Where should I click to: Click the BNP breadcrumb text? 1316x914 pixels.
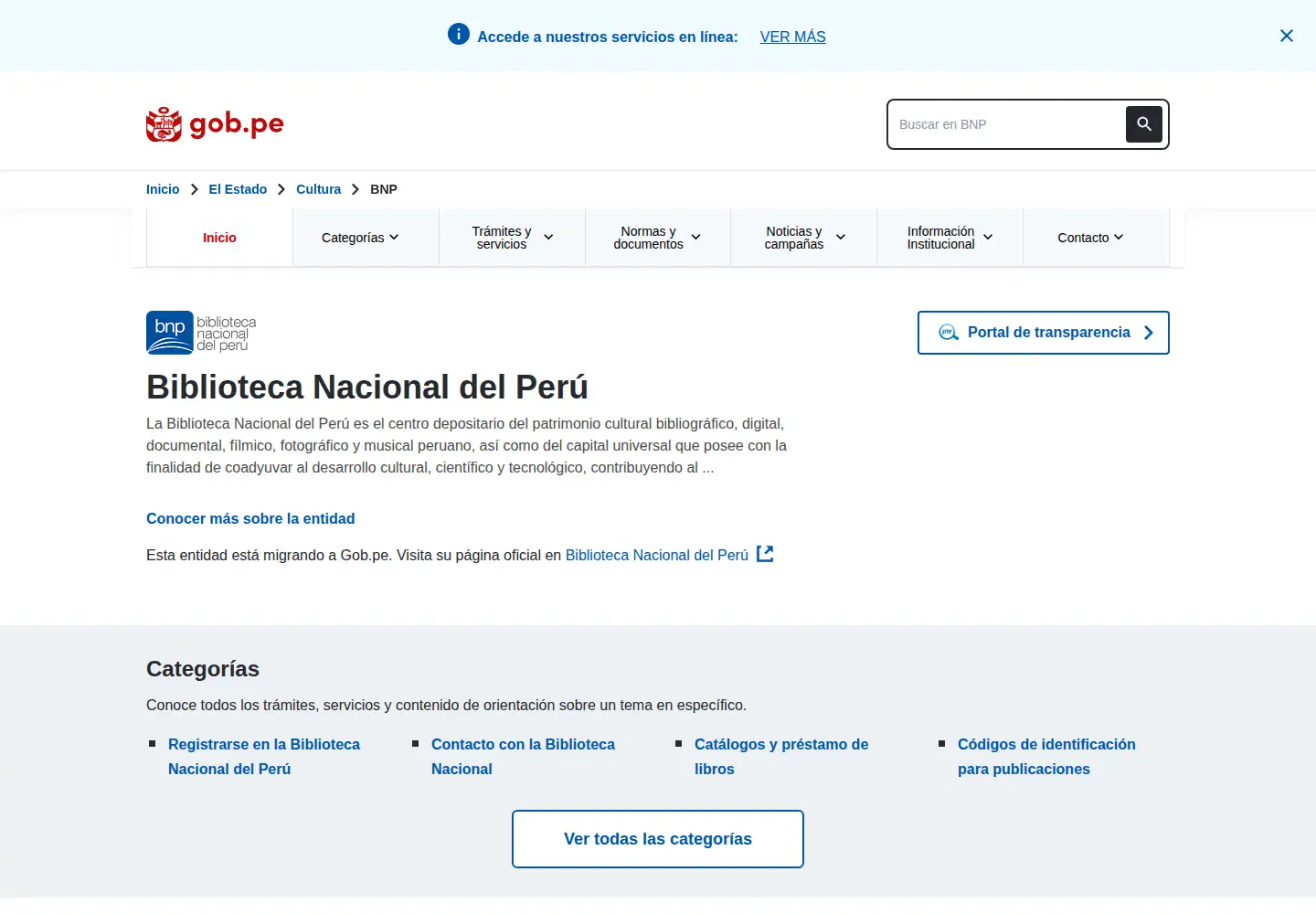pos(384,189)
